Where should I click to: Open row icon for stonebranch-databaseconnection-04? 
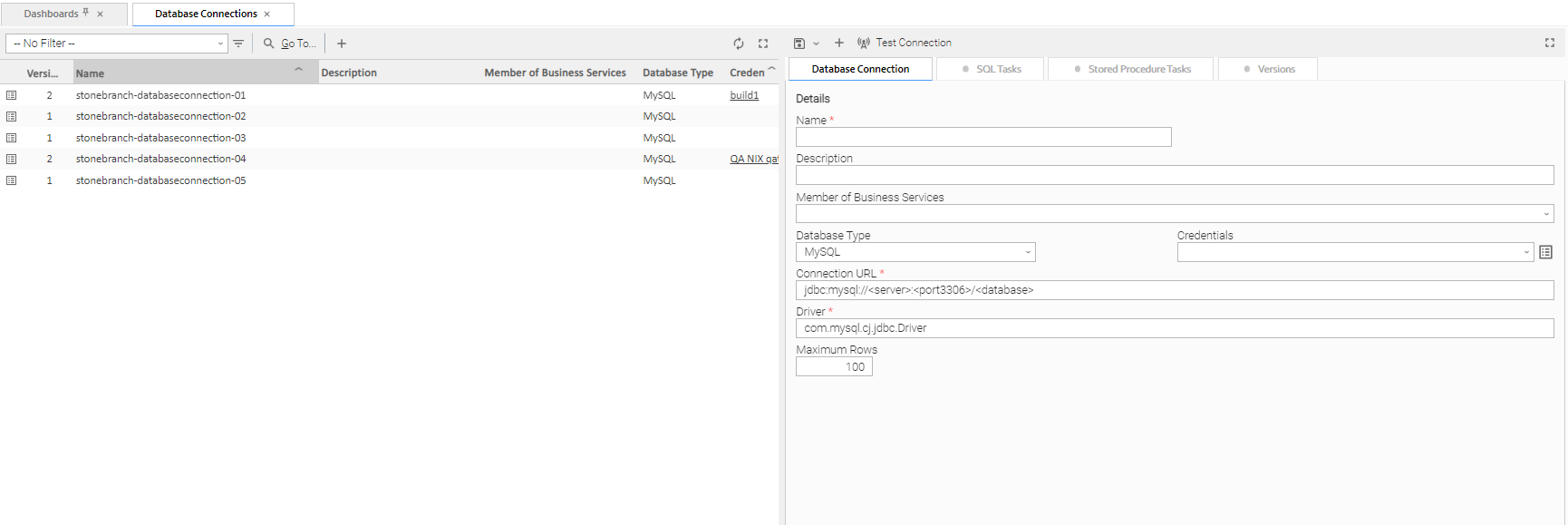pyautogui.click(x=12, y=159)
